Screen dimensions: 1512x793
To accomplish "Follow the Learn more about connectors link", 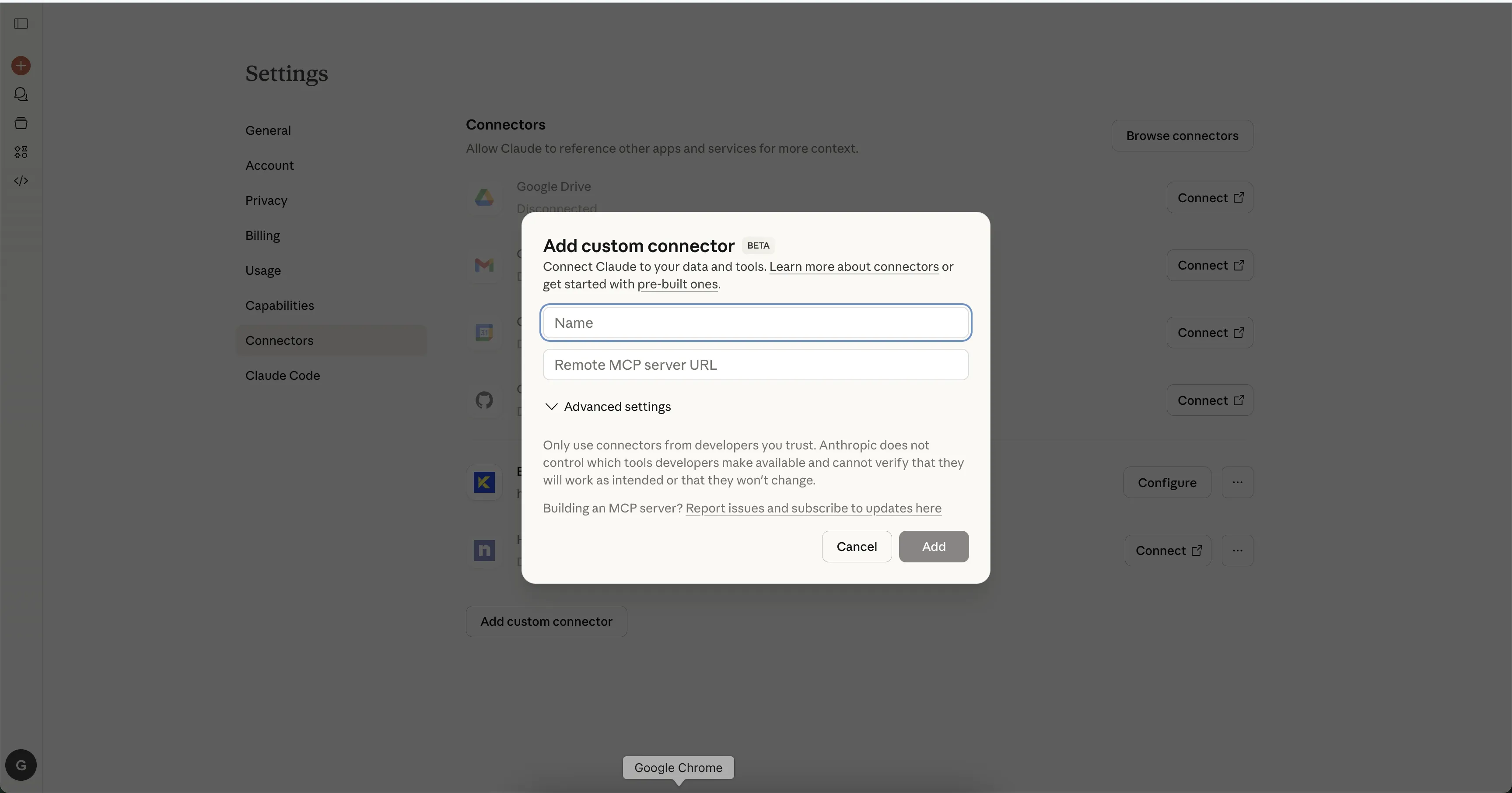I will tap(854, 267).
